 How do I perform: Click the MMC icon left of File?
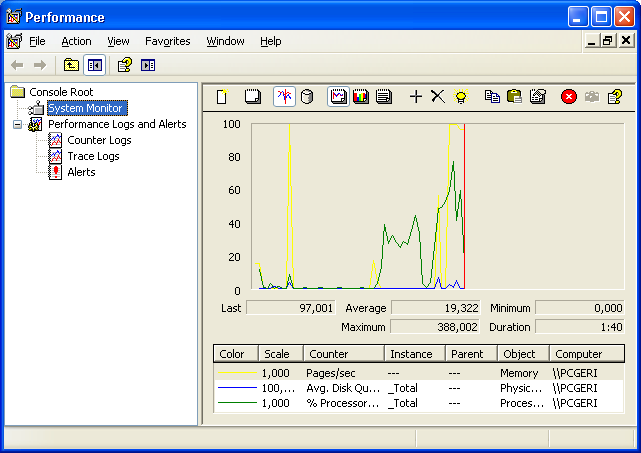(x=14, y=41)
